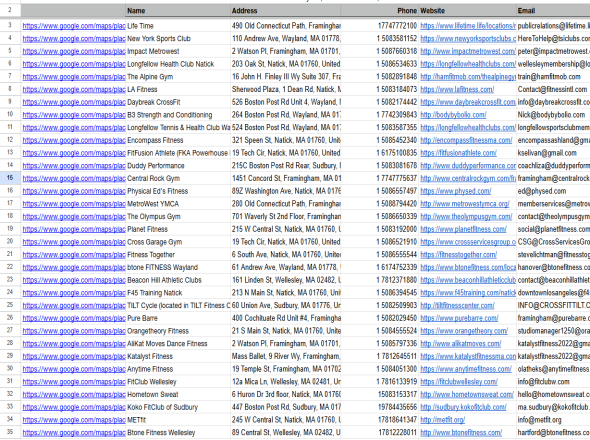Open the fitclubwellesley.com website link
This screenshot has width=590, height=440.
[x=459, y=382]
